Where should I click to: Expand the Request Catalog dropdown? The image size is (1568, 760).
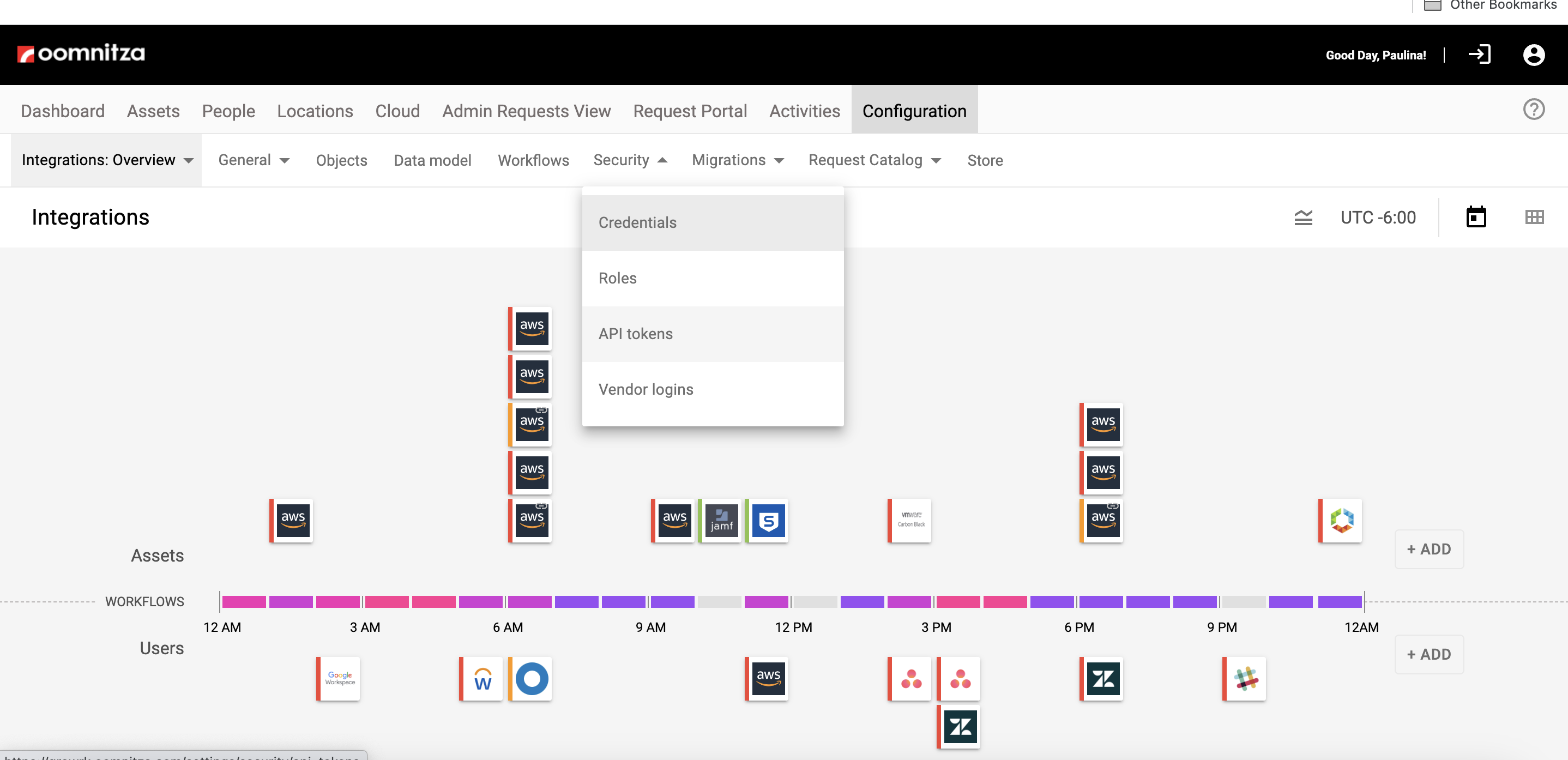click(x=874, y=160)
